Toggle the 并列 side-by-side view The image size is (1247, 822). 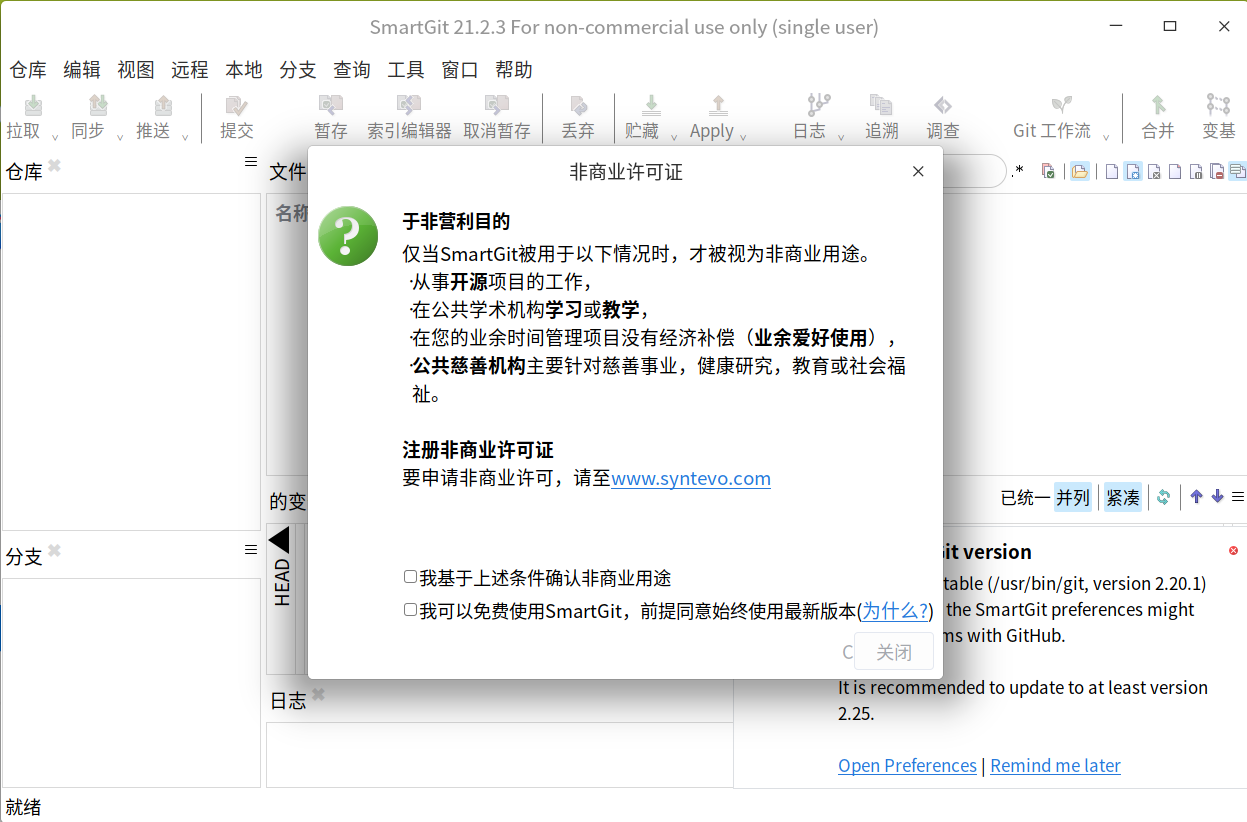point(1072,497)
